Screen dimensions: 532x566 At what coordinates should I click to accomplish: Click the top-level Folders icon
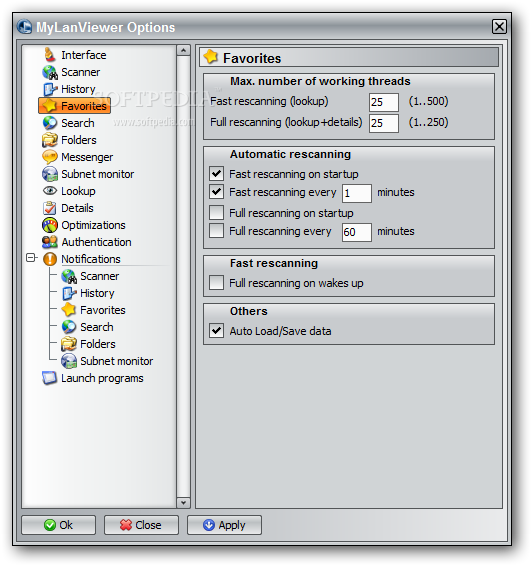(50, 140)
